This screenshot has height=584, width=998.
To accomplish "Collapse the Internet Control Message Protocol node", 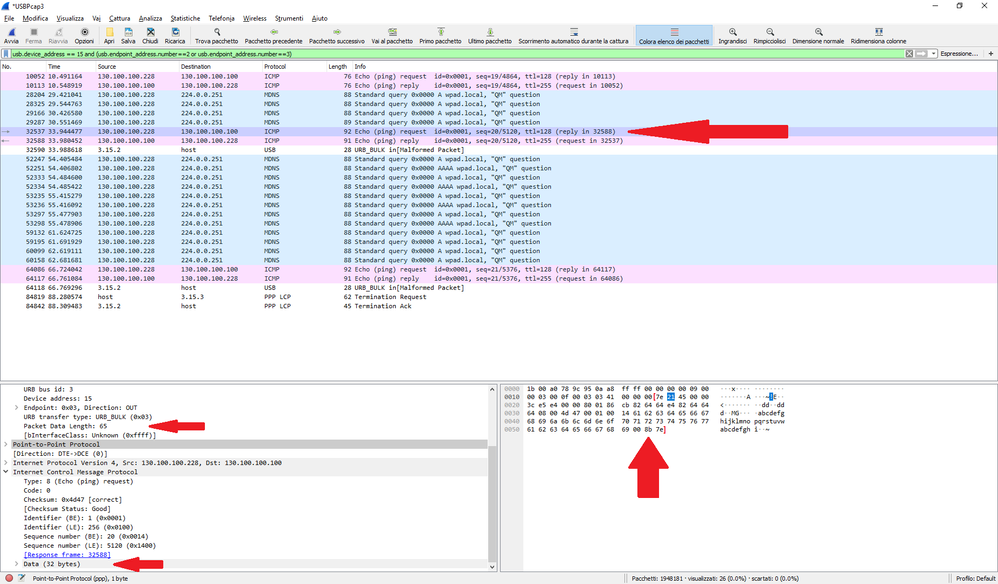I will click(x=6, y=472).
